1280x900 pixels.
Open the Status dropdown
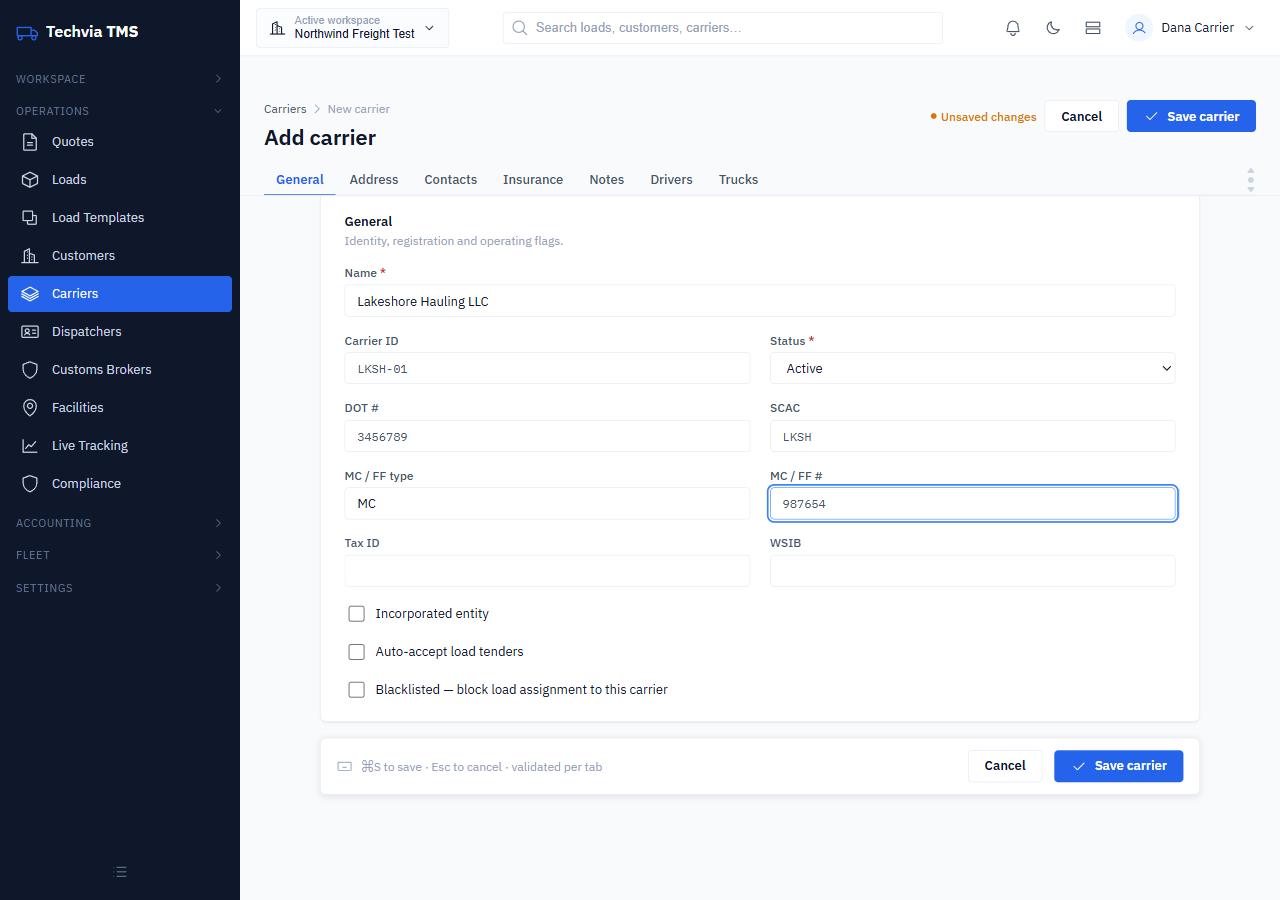972,368
